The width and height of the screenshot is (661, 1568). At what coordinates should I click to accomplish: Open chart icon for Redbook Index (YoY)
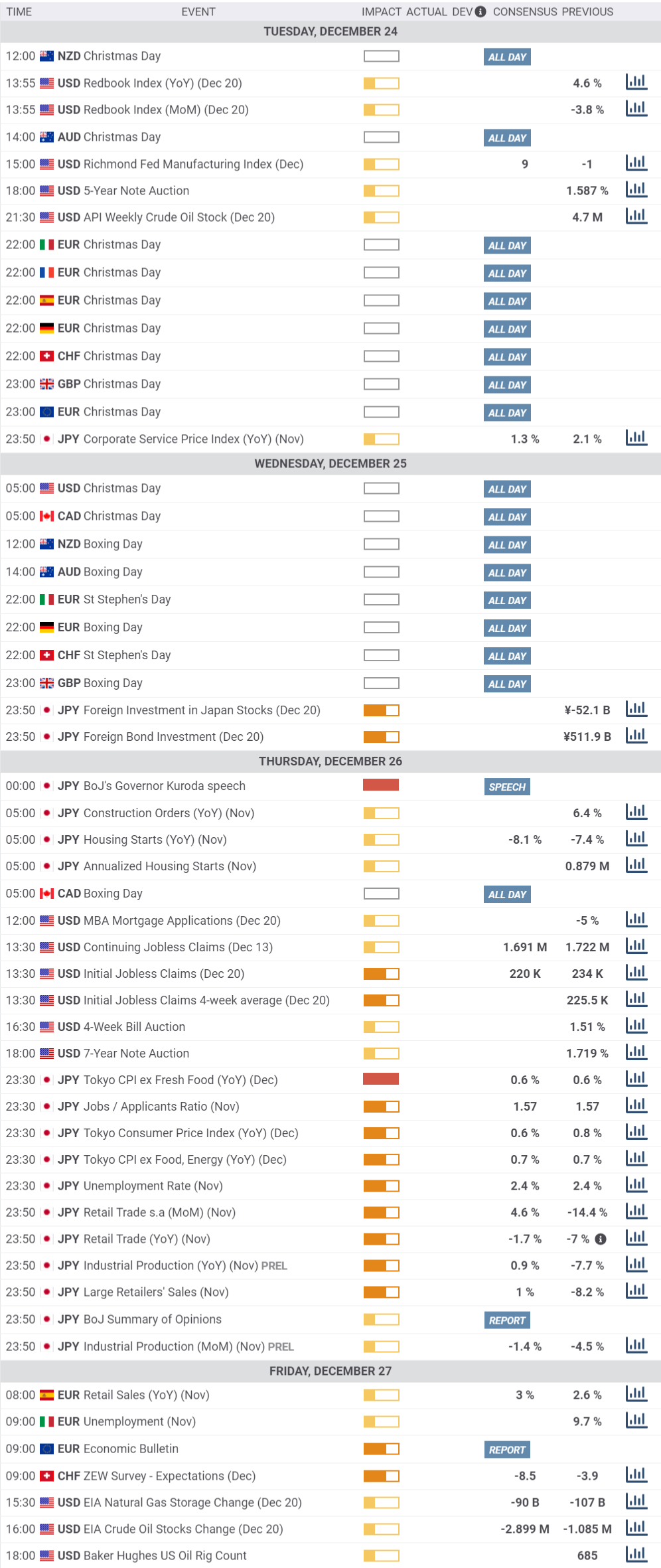[636, 82]
